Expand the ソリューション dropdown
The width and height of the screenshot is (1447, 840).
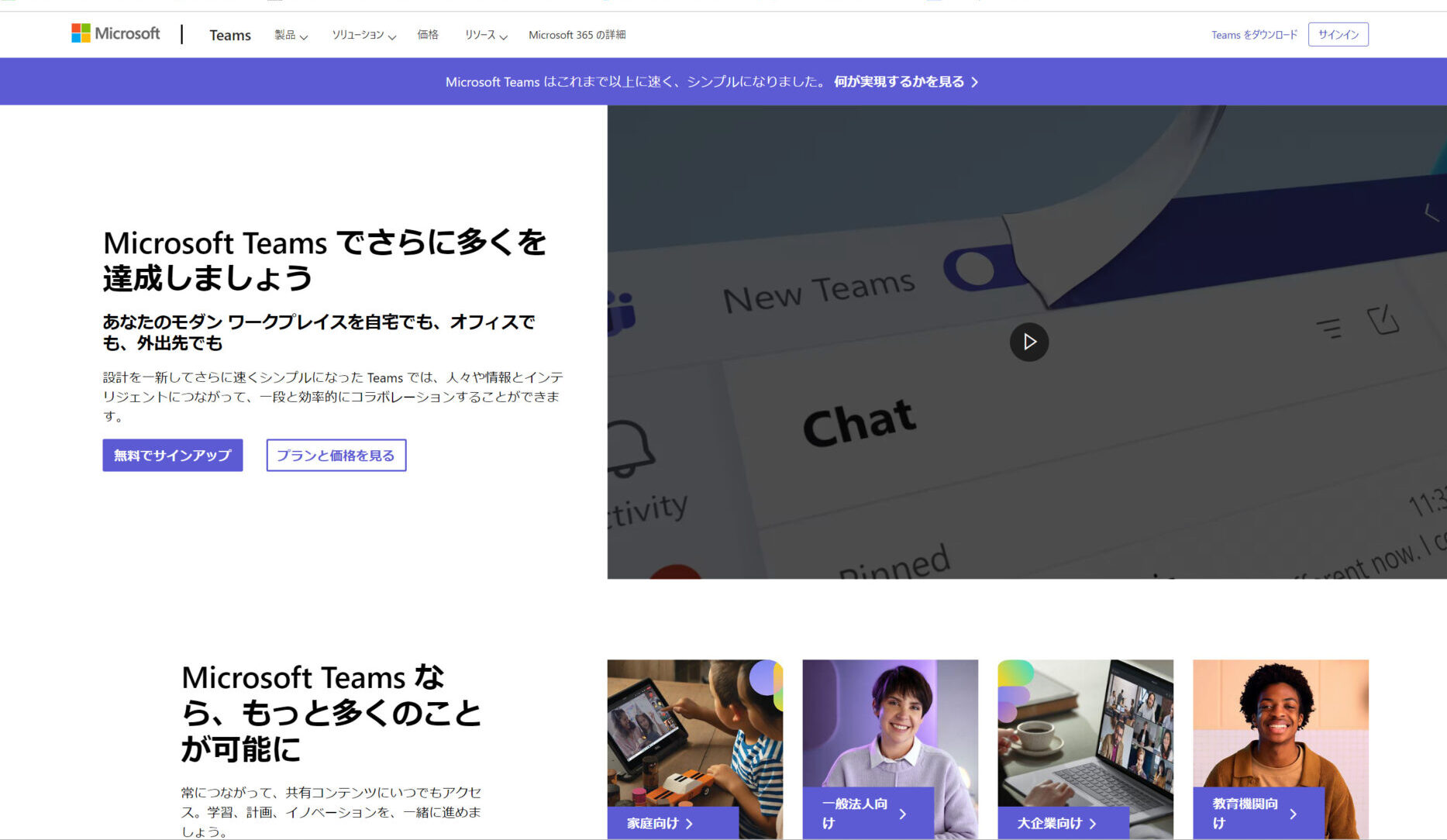[363, 35]
